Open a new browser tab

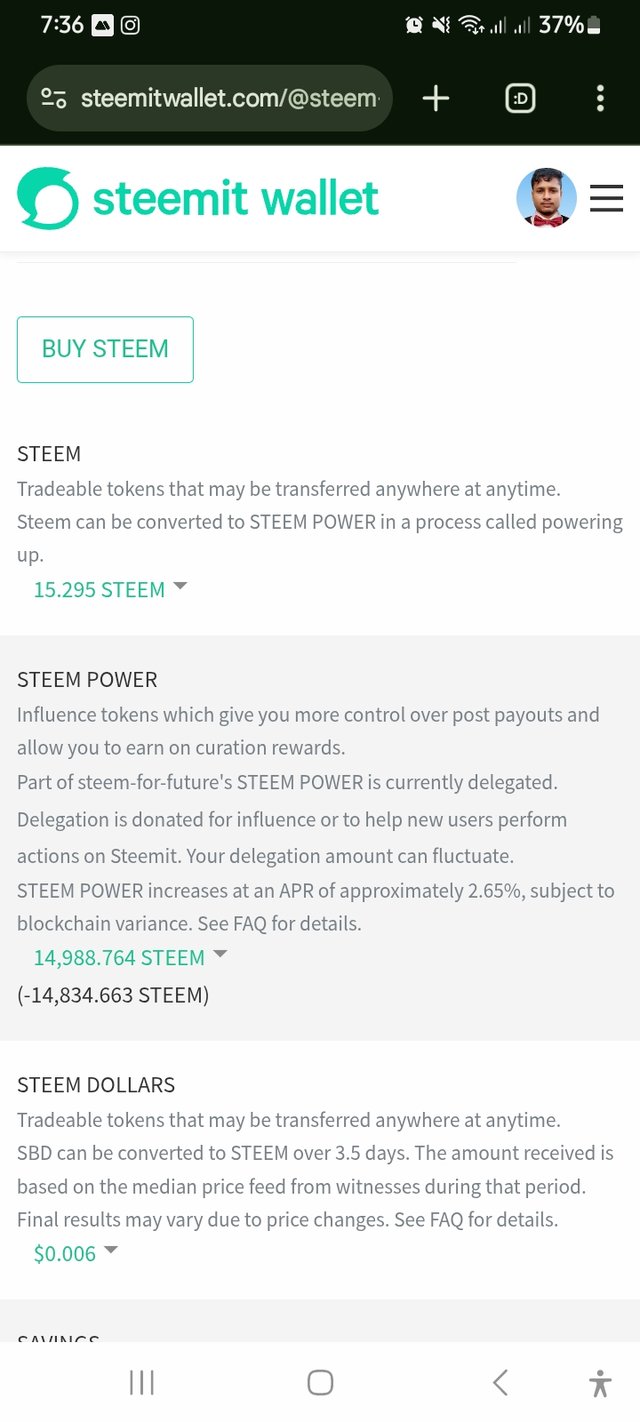436,98
